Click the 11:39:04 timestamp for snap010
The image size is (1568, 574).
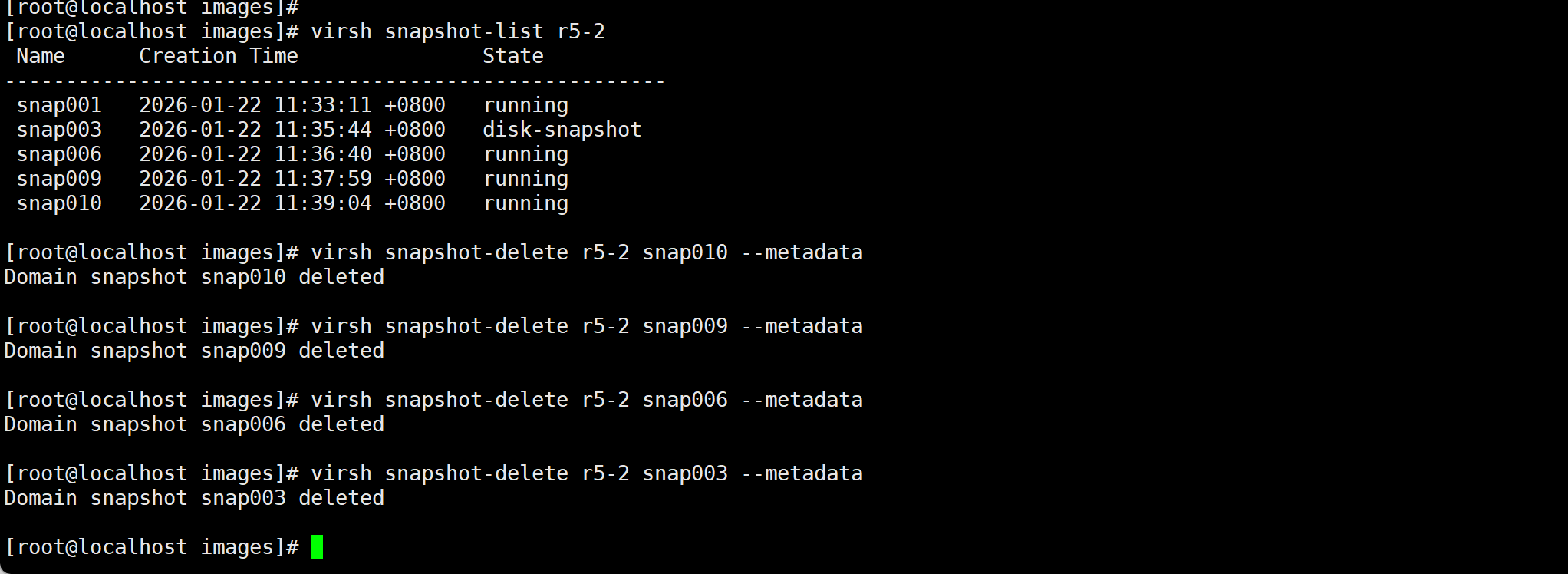point(323,203)
